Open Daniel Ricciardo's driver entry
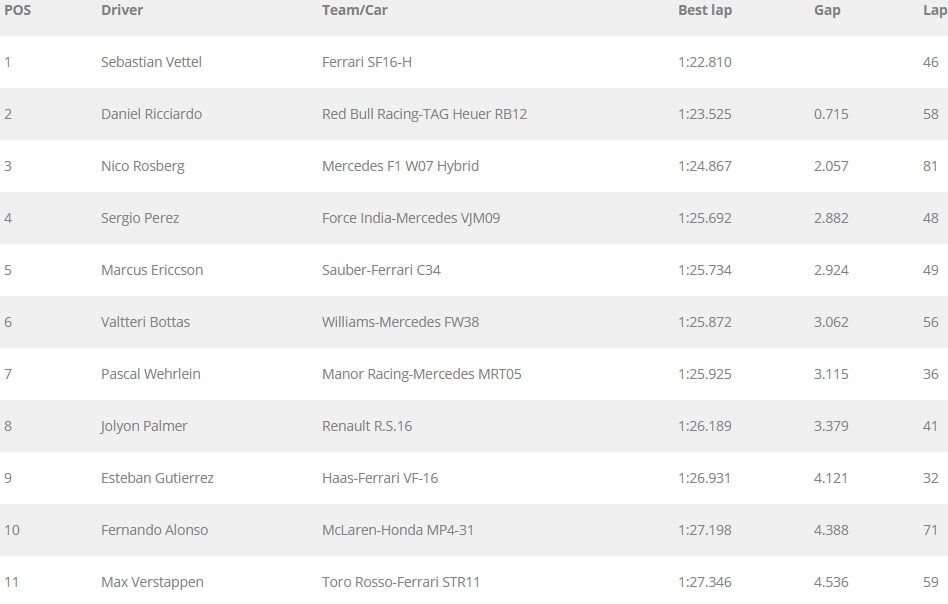 coord(151,114)
